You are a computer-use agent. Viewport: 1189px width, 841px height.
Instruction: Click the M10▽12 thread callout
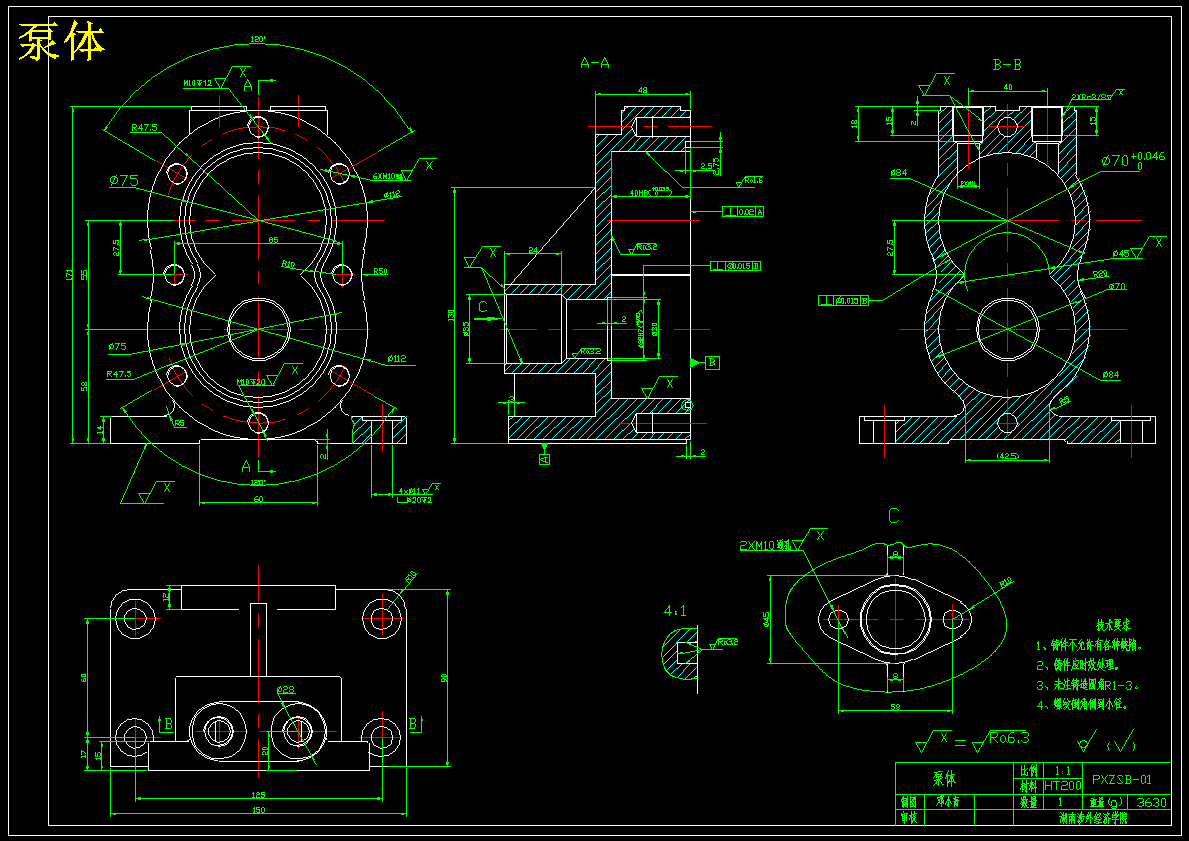[197, 83]
